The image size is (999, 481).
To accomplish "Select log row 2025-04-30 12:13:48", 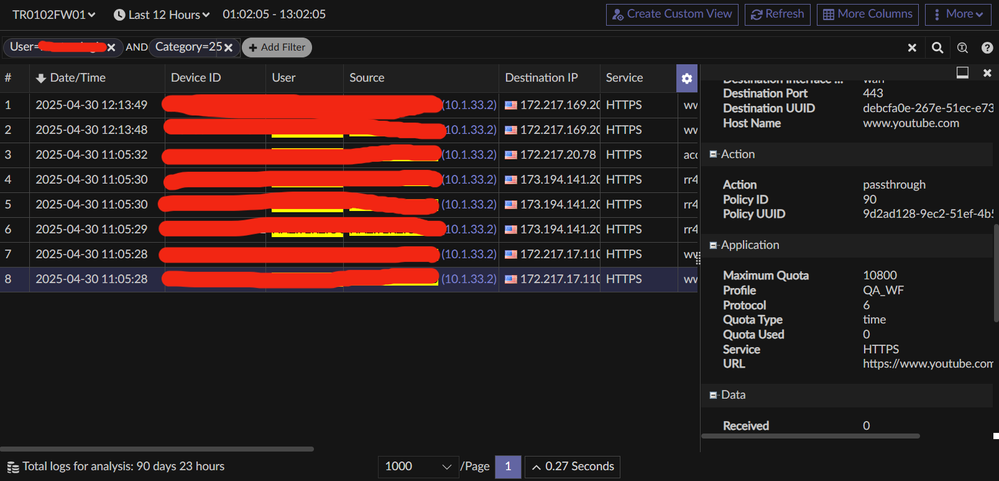I will (349, 130).
